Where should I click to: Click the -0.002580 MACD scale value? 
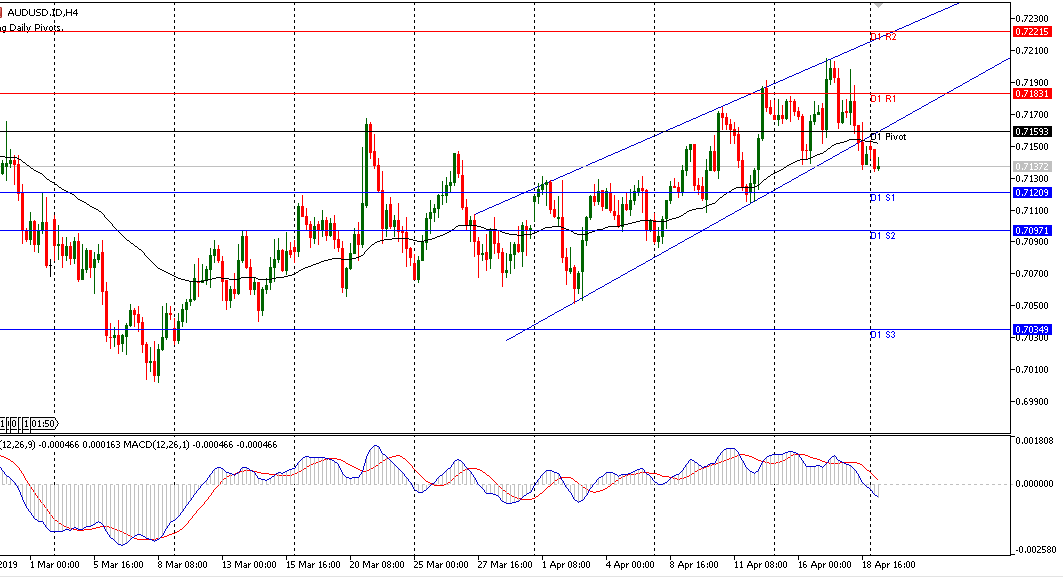click(x=1035, y=550)
